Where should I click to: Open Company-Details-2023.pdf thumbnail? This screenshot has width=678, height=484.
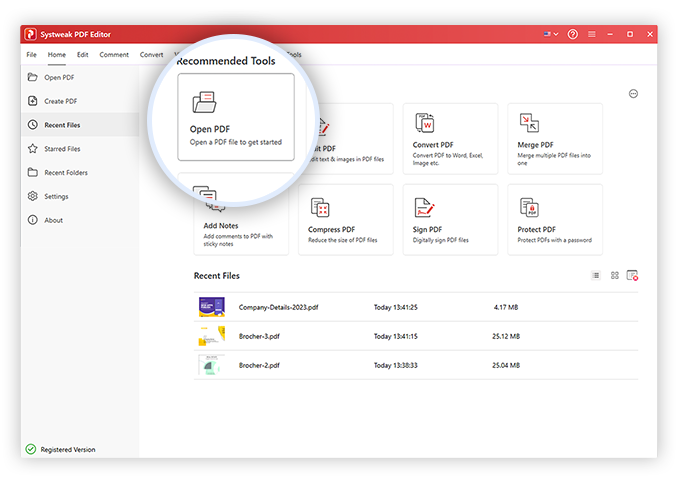coord(212,307)
